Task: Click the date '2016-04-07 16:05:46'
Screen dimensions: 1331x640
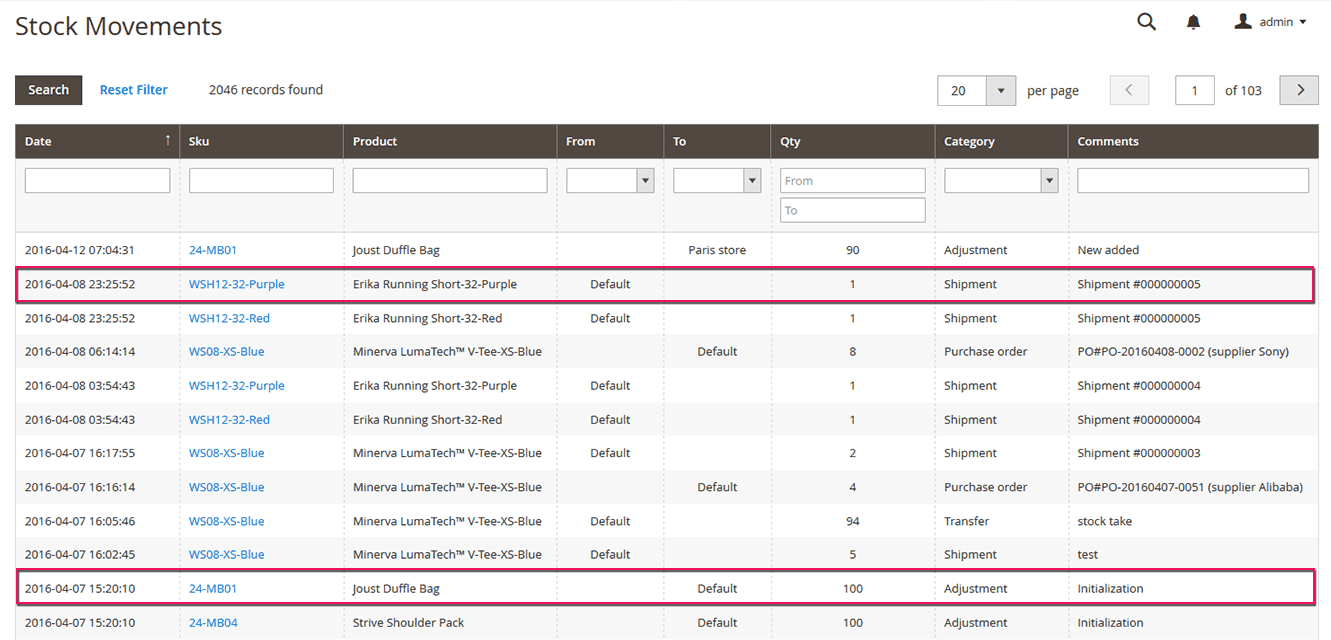Action: [80, 521]
